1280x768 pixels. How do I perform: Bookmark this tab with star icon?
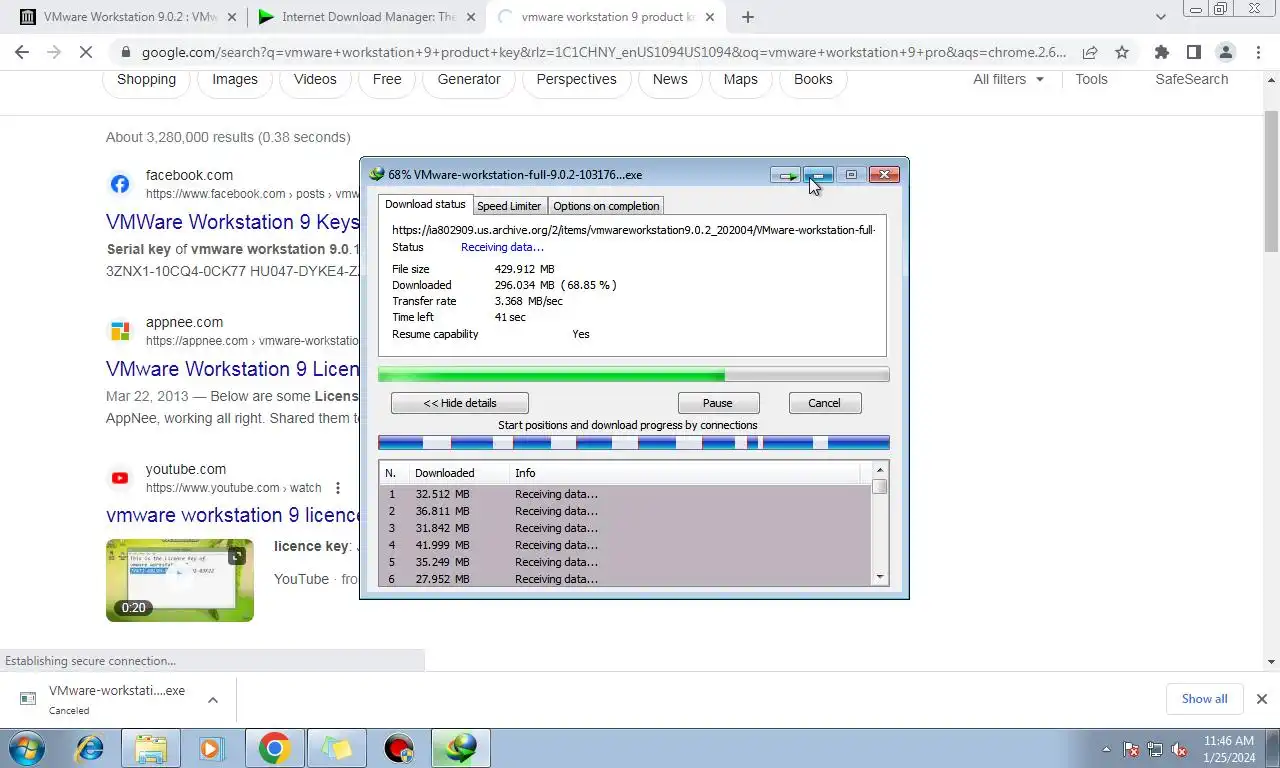(1122, 53)
